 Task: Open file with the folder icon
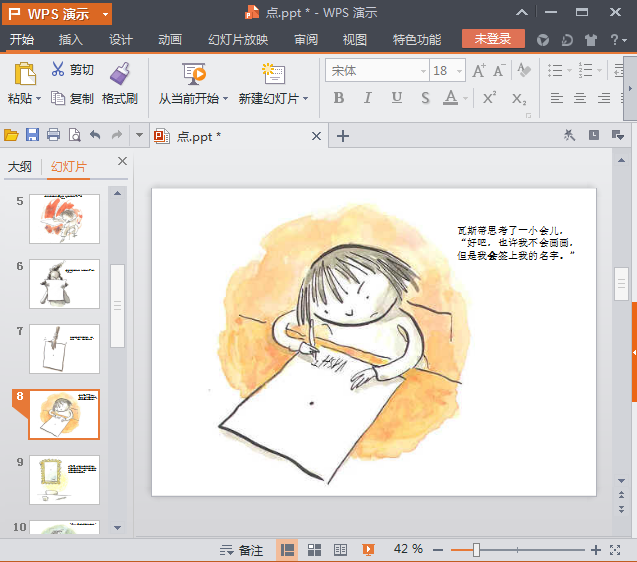[11, 135]
